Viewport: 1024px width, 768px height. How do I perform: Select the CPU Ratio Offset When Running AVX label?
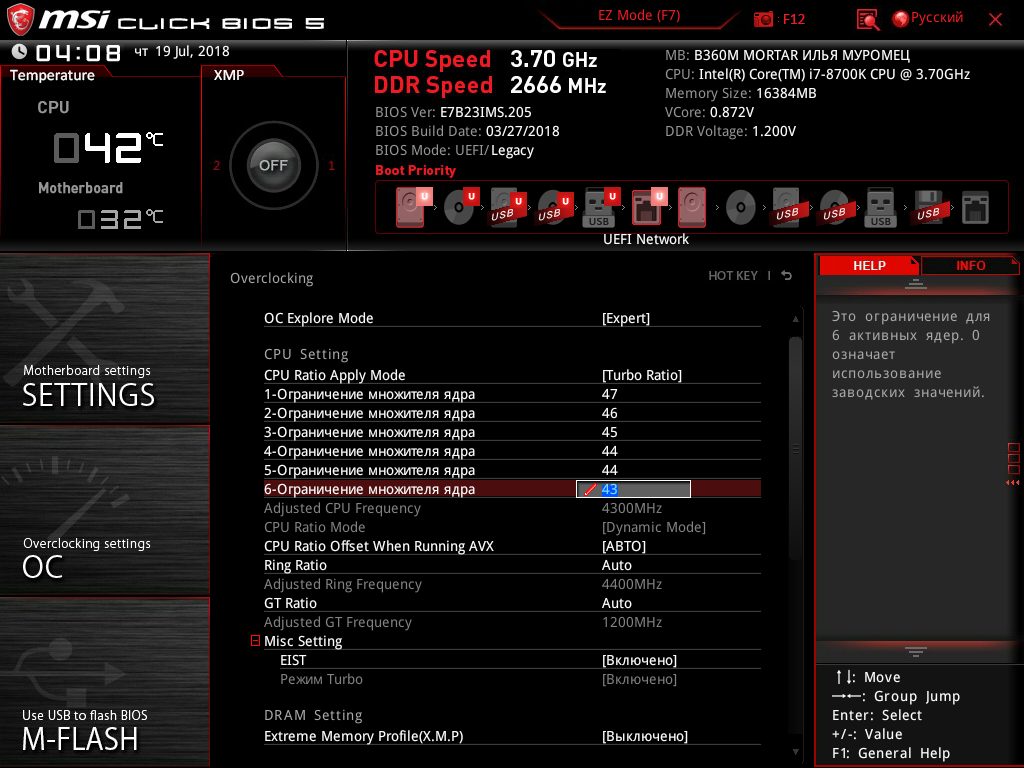coord(379,546)
